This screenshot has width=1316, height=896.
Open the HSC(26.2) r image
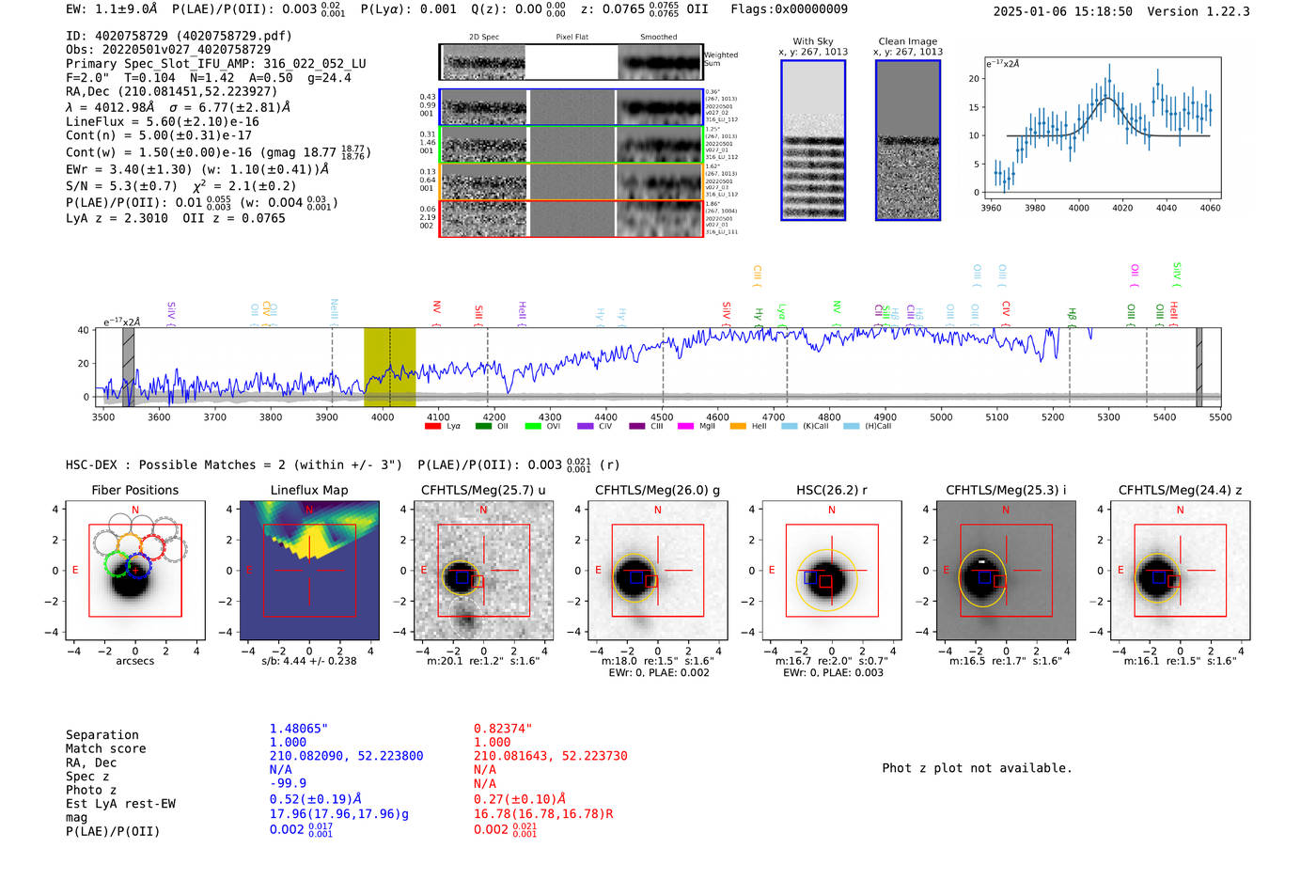tap(832, 570)
